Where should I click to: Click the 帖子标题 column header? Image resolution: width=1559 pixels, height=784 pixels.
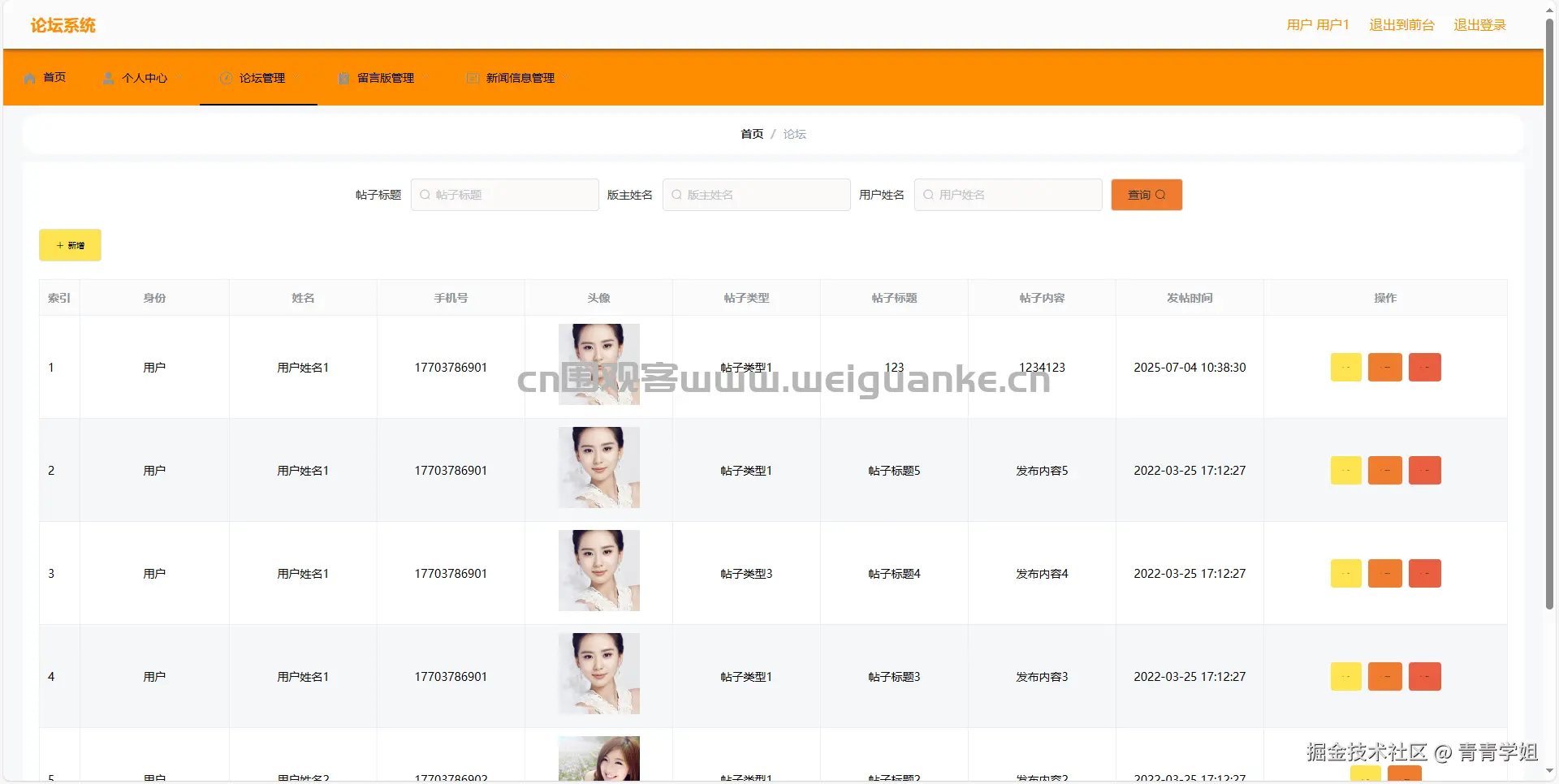point(894,298)
